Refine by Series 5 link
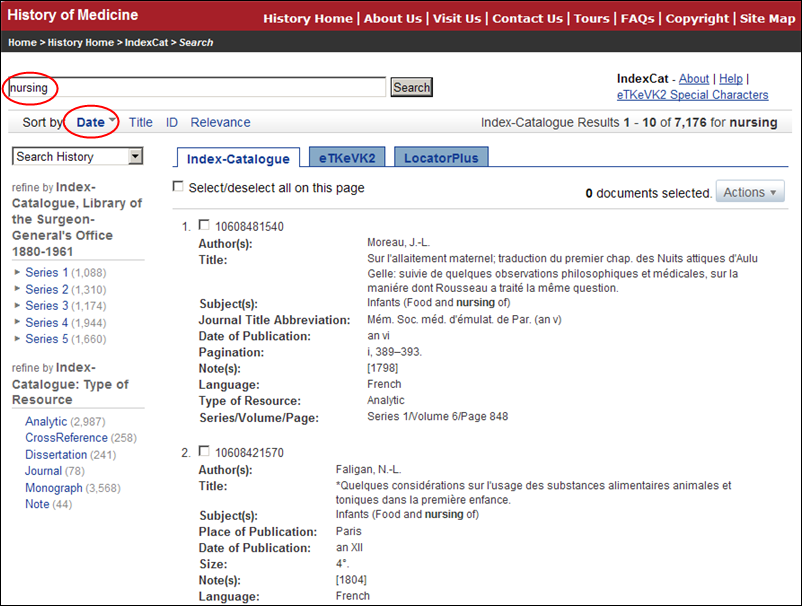Viewport: 802px width, 606px height. 47,339
